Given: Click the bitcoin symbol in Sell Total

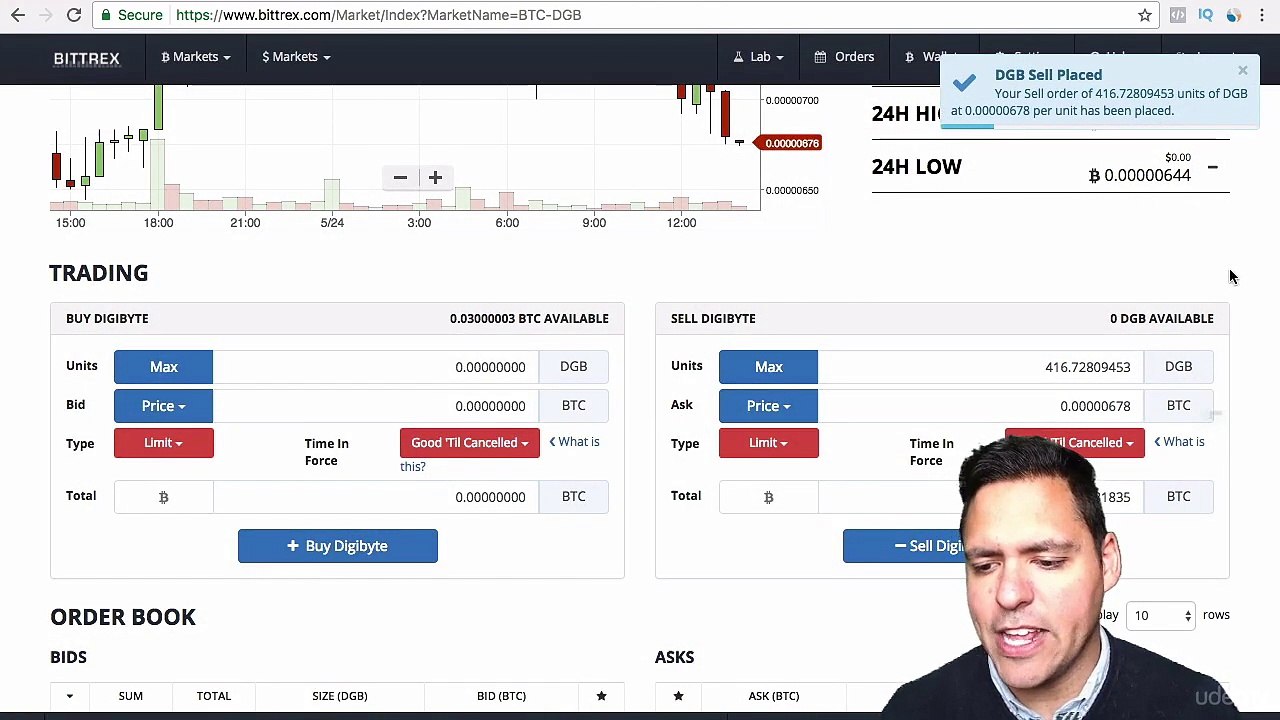Looking at the screenshot, I should click(x=768, y=497).
